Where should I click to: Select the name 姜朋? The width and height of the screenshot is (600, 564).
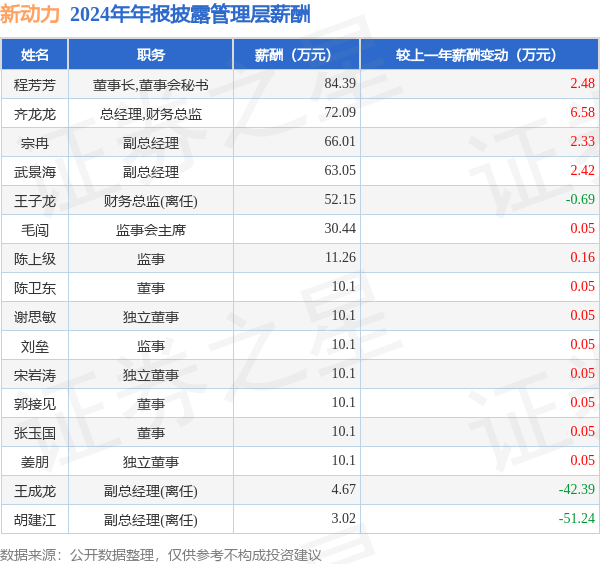[x=35, y=462]
